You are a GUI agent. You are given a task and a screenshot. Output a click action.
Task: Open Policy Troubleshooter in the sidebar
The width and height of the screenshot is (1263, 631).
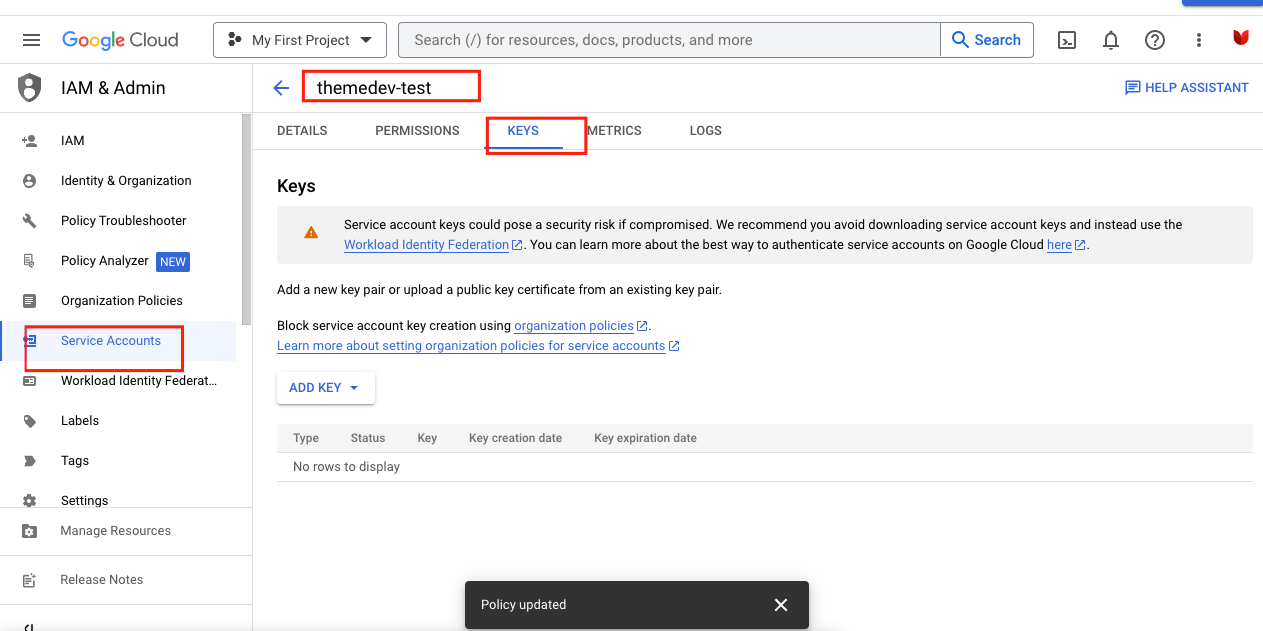123,220
